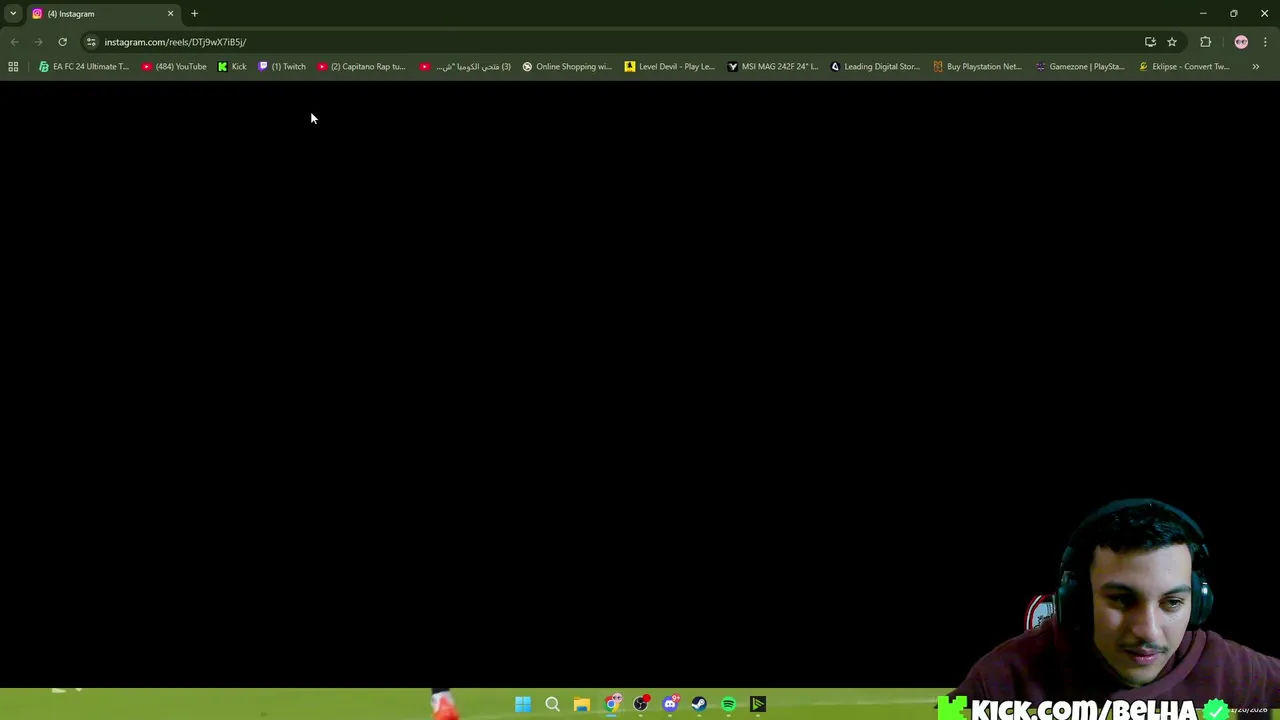The width and height of the screenshot is (1280, 720).
Task: Open the MSI MAG 242F bookmark
Action: click(x=772, y=67)
